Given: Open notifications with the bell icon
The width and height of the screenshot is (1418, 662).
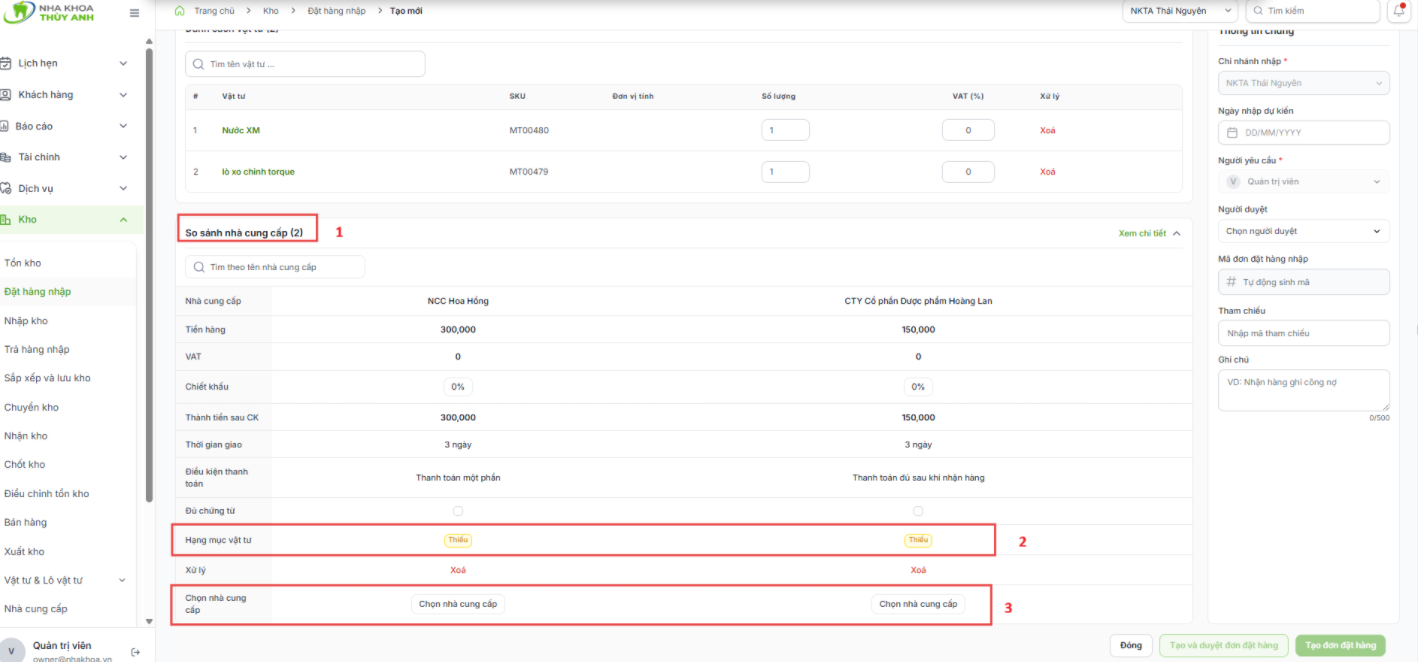Looking at the screenshot, I should tap(1398, 11).
